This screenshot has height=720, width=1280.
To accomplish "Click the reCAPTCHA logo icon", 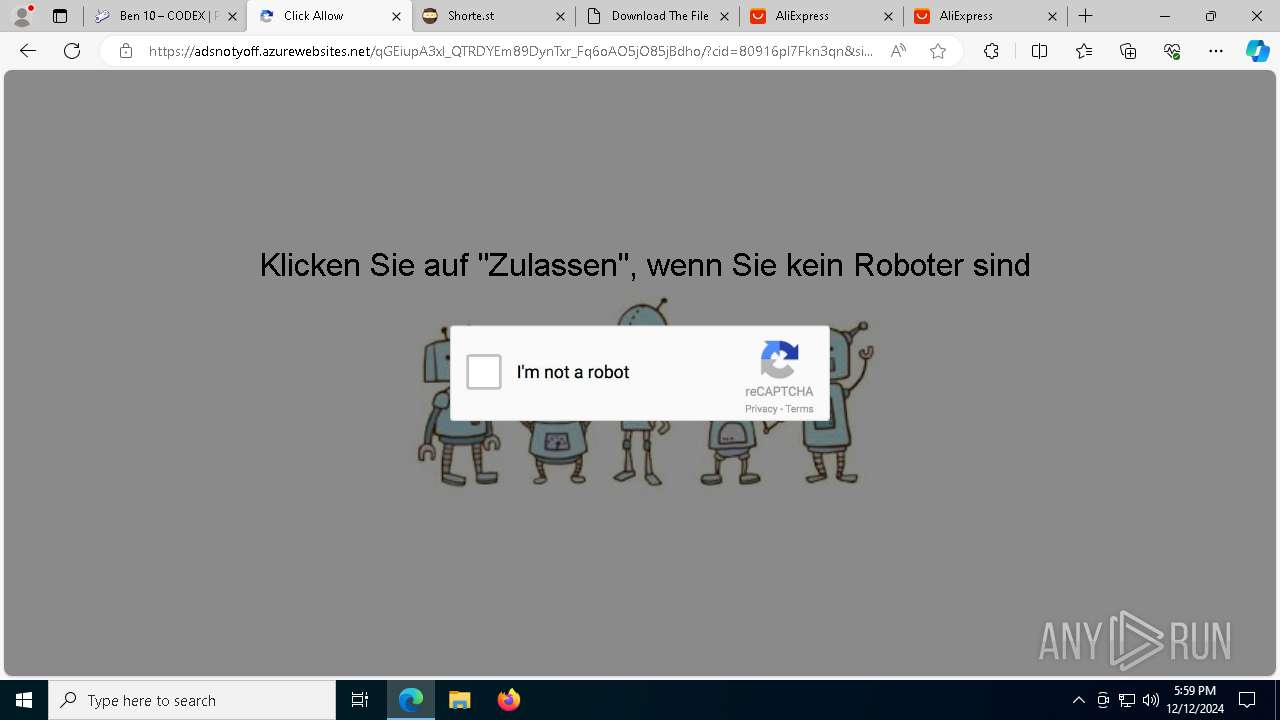I will 779,360.
